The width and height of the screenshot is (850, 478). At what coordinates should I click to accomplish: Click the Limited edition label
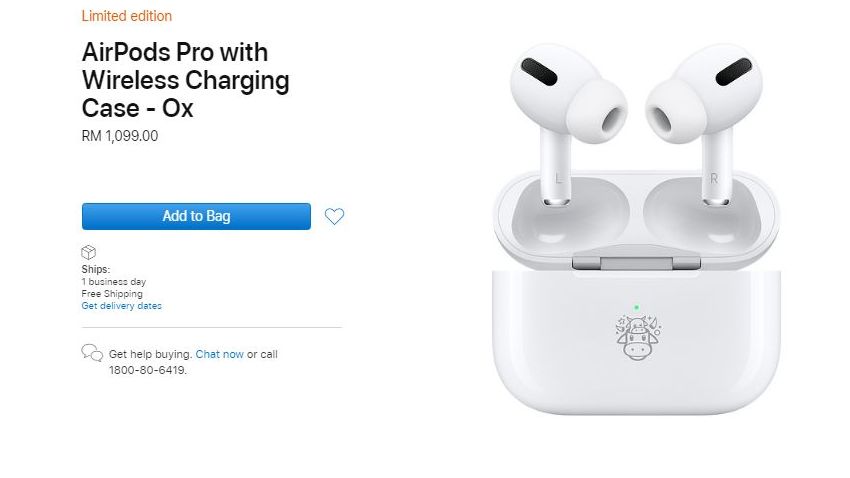click(127, 16)
